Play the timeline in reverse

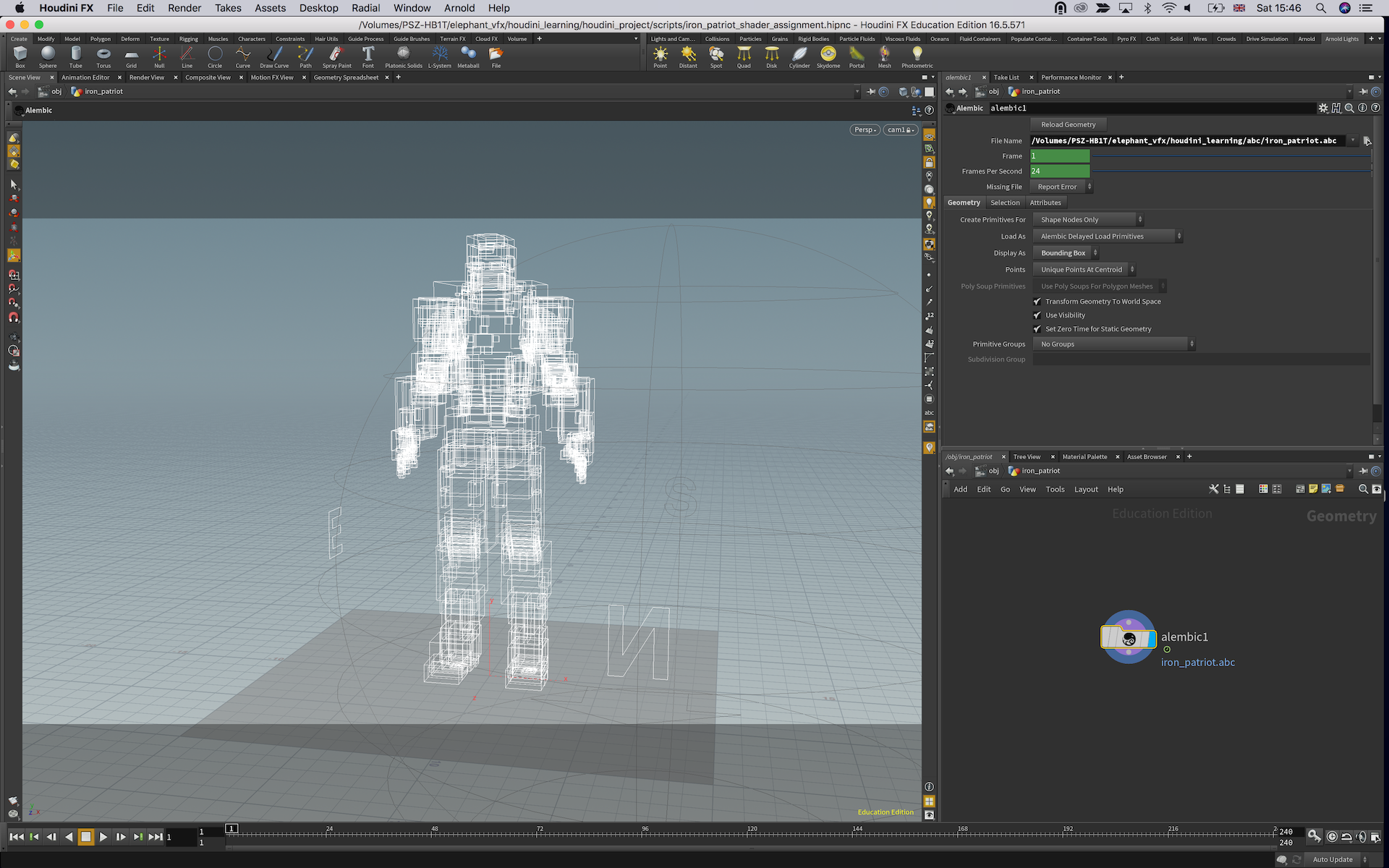click(69, 837)
